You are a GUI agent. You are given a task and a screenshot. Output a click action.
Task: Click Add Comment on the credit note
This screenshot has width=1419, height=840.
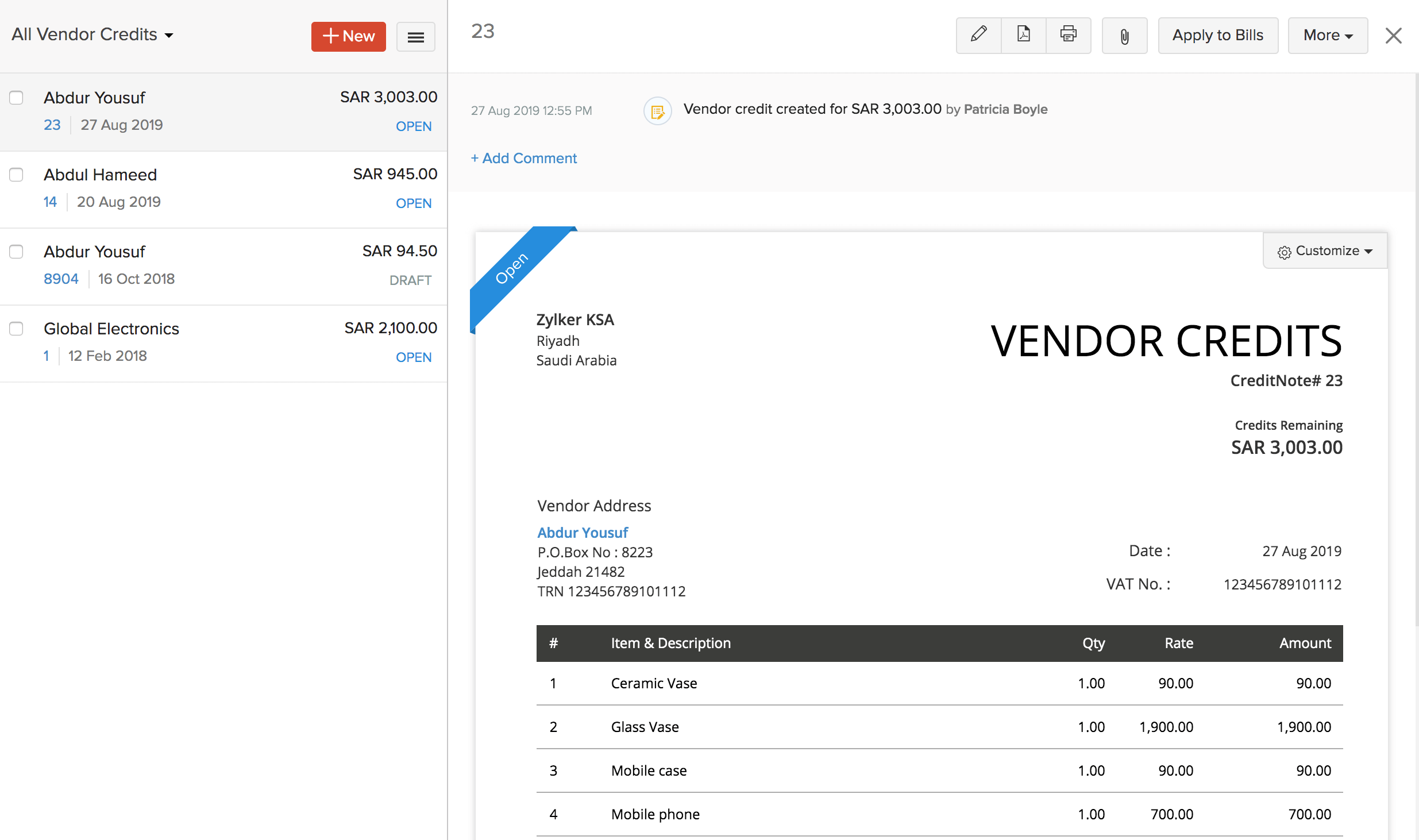coord(523,158)
